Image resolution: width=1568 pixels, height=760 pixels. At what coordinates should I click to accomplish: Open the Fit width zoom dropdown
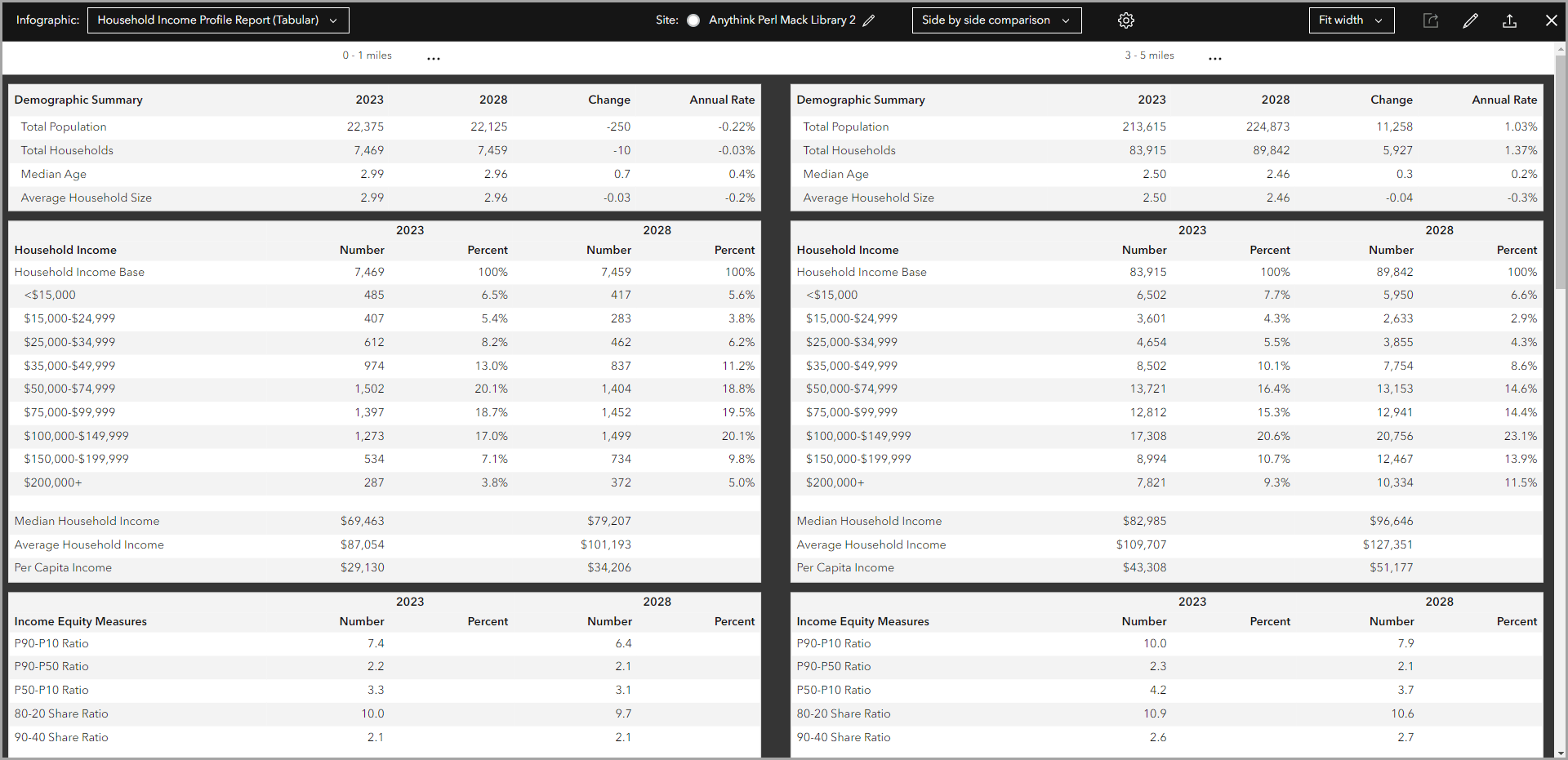(x=1351, y=20)
